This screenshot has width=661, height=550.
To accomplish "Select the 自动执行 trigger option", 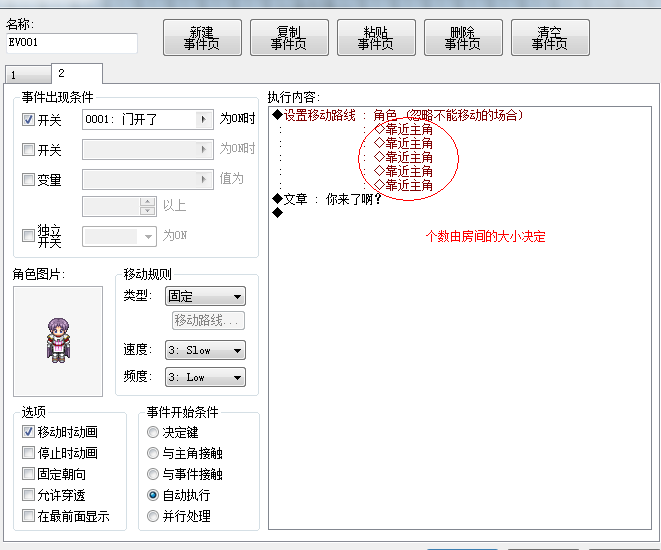I will 153,495.
